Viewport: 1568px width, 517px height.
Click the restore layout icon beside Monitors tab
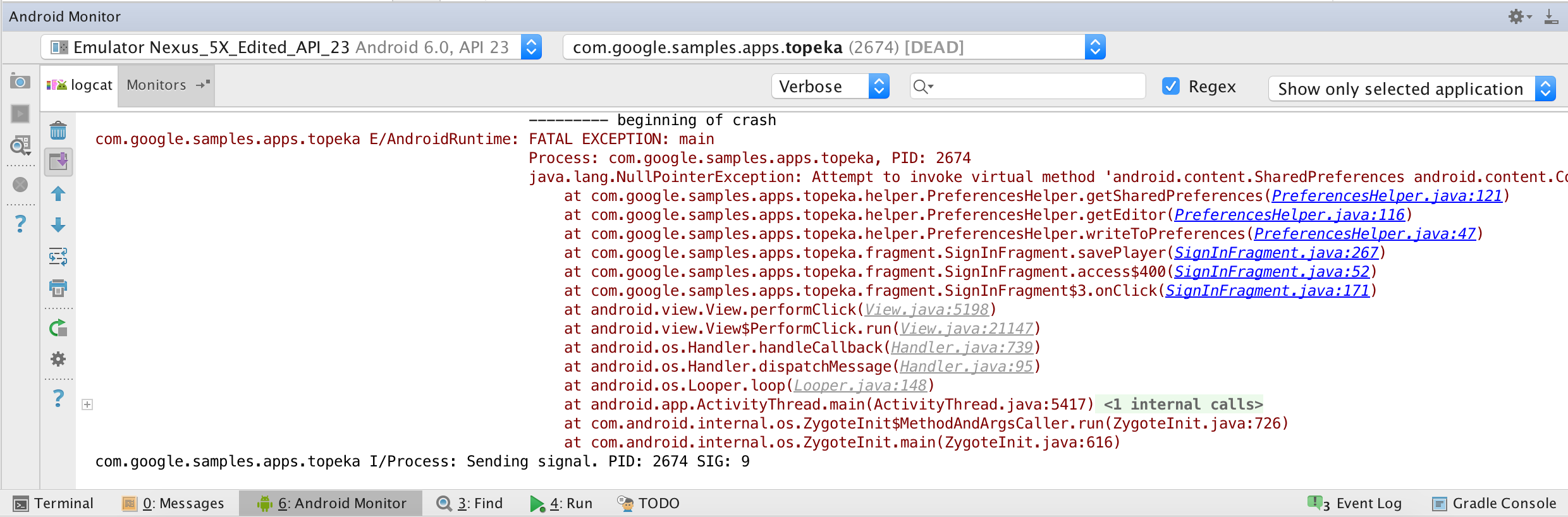pyautogui.click(x=203, y=84)
